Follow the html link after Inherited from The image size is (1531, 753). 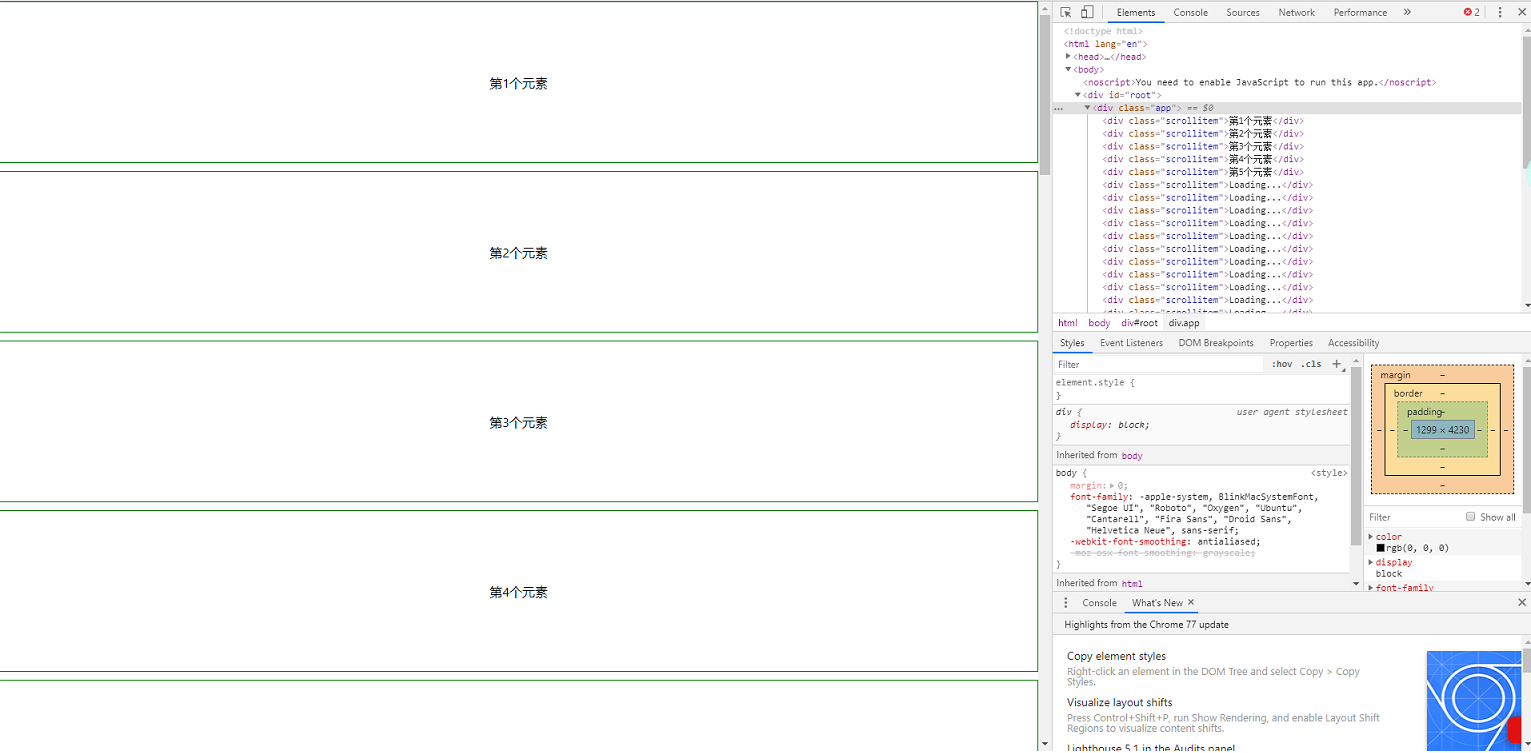point(1132,583)
